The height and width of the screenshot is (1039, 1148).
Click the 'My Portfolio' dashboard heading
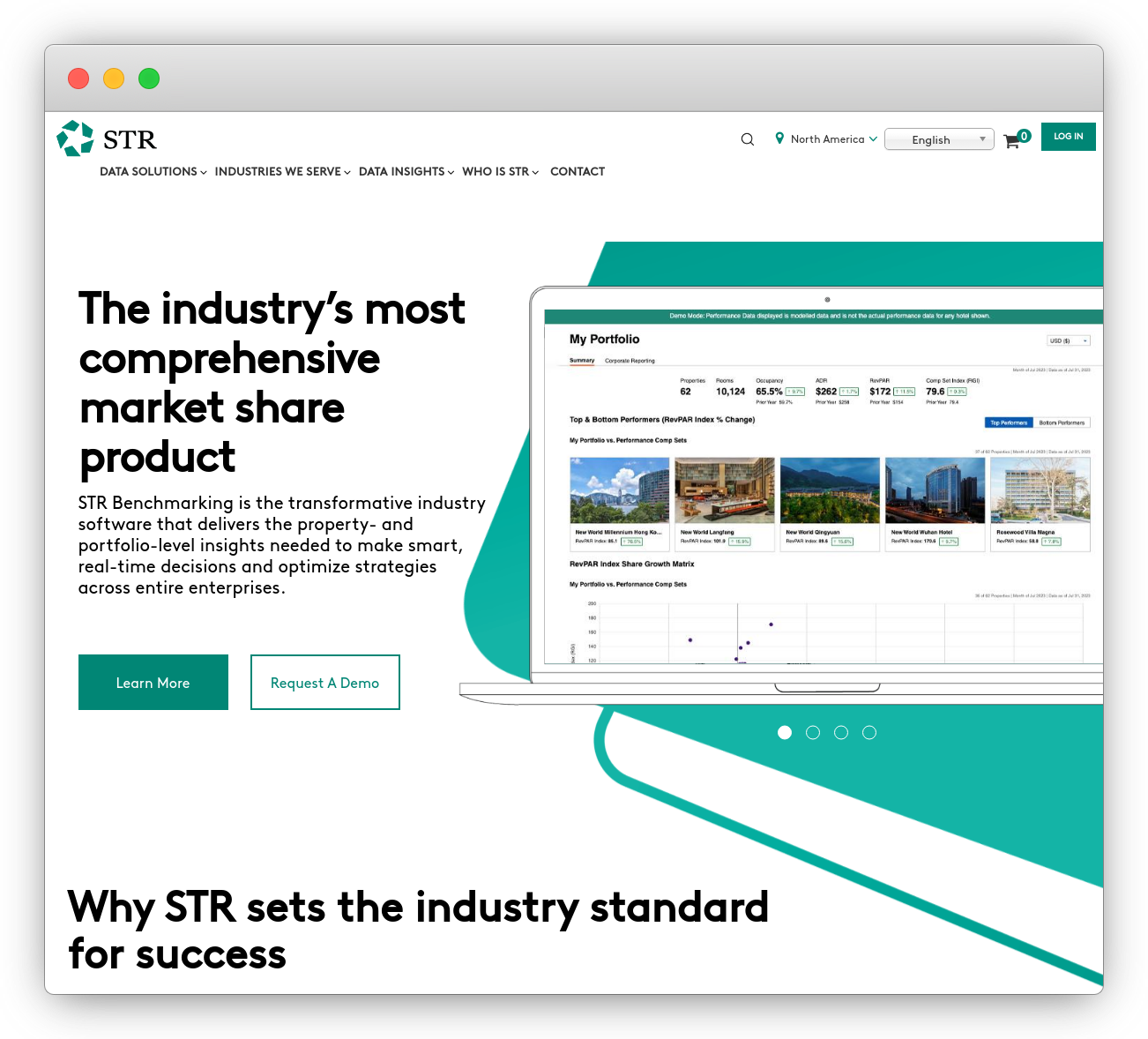tap(604, 339)
